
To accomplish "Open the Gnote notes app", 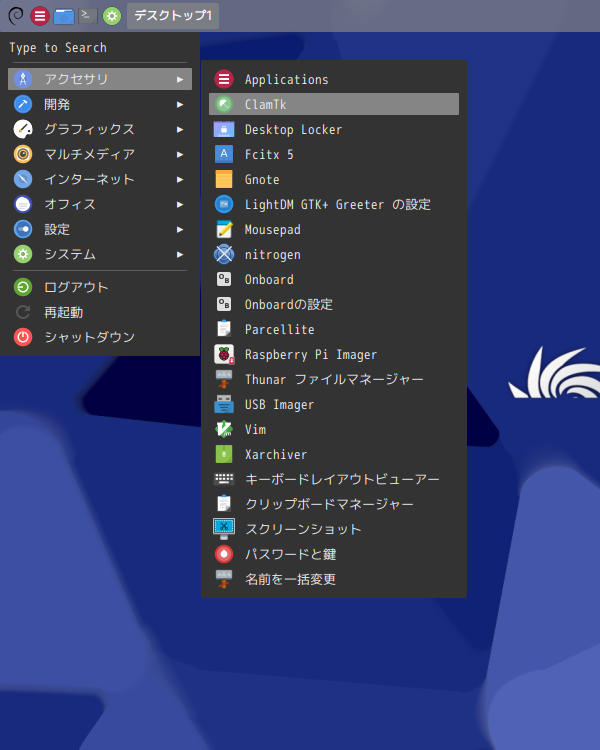I will [x=334, y=179].
